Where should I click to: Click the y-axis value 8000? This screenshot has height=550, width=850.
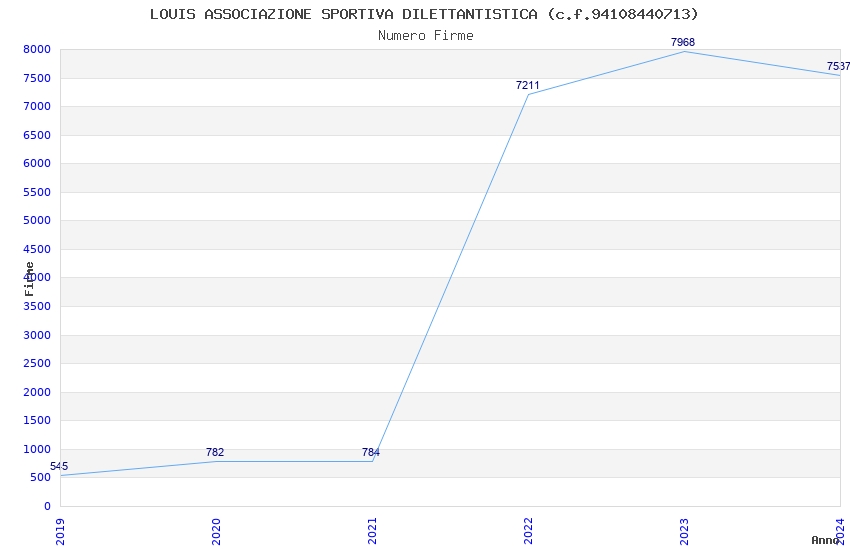point(37,50)
